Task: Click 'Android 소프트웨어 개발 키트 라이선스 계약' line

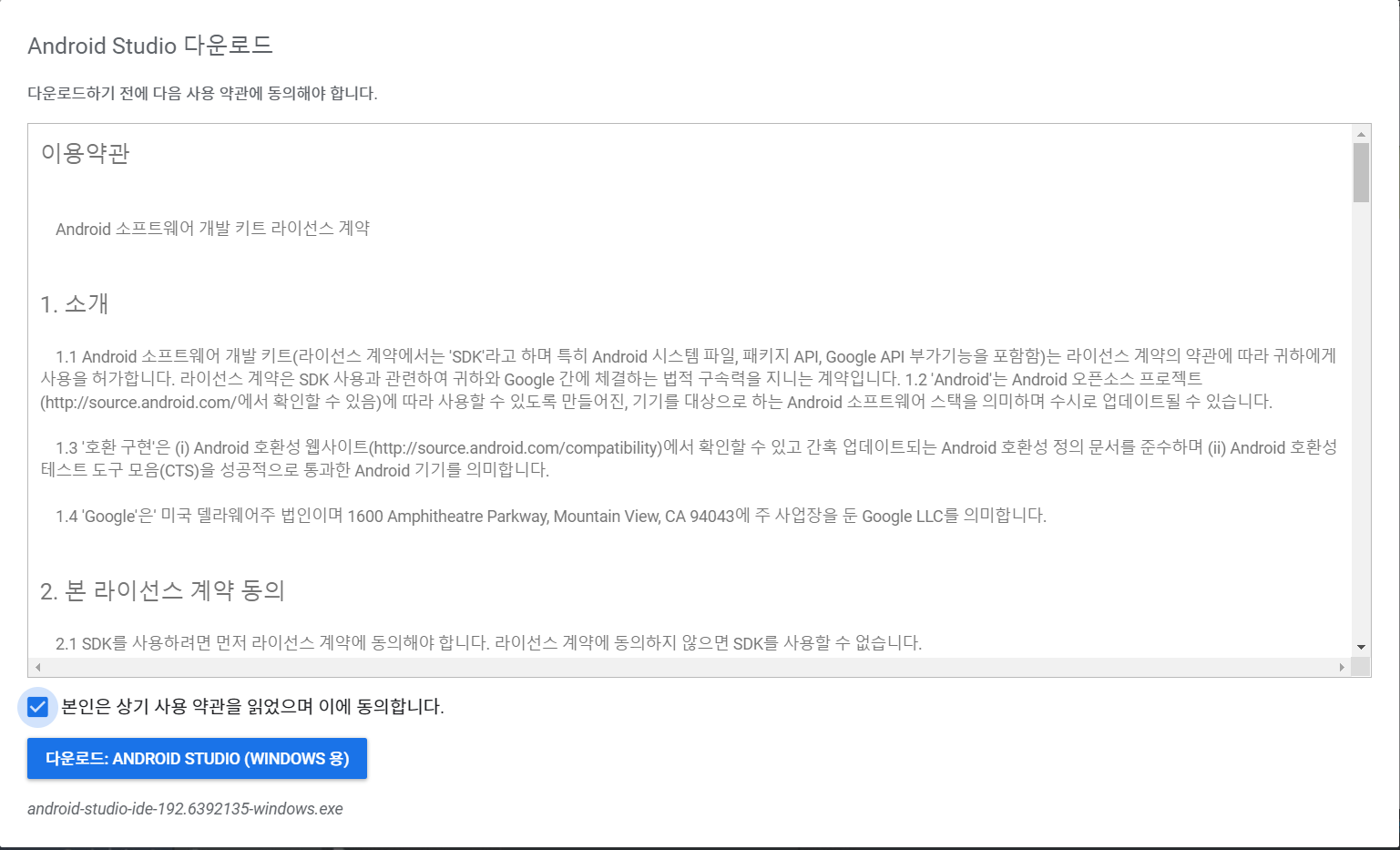Action: [x=212, y=229]
